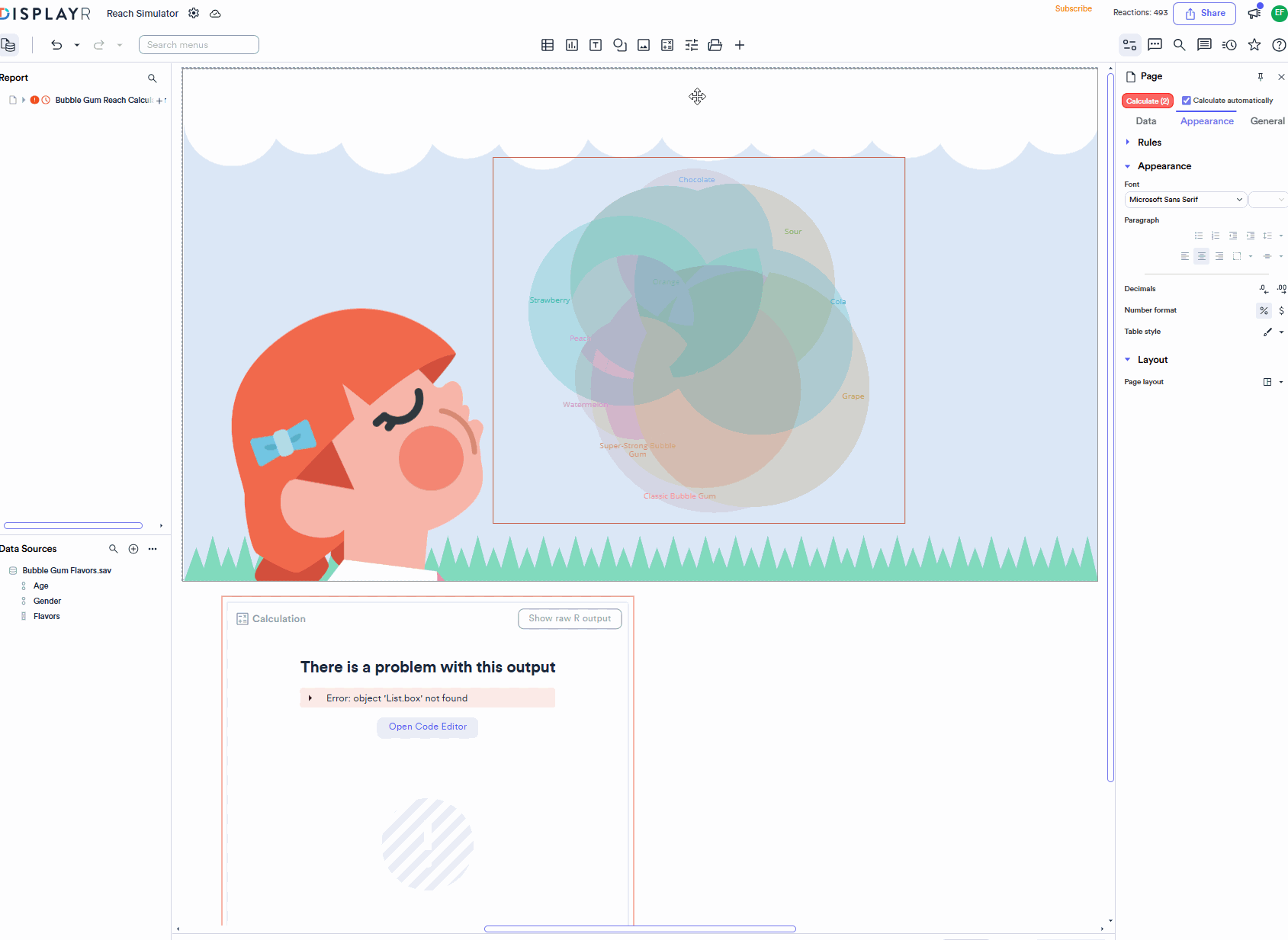
Task: Insert a new table from the toolbar
Action: coord(548,45)
